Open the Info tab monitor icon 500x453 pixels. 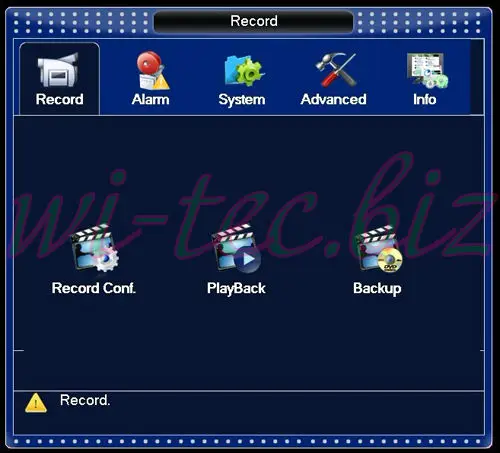point(427,70)
